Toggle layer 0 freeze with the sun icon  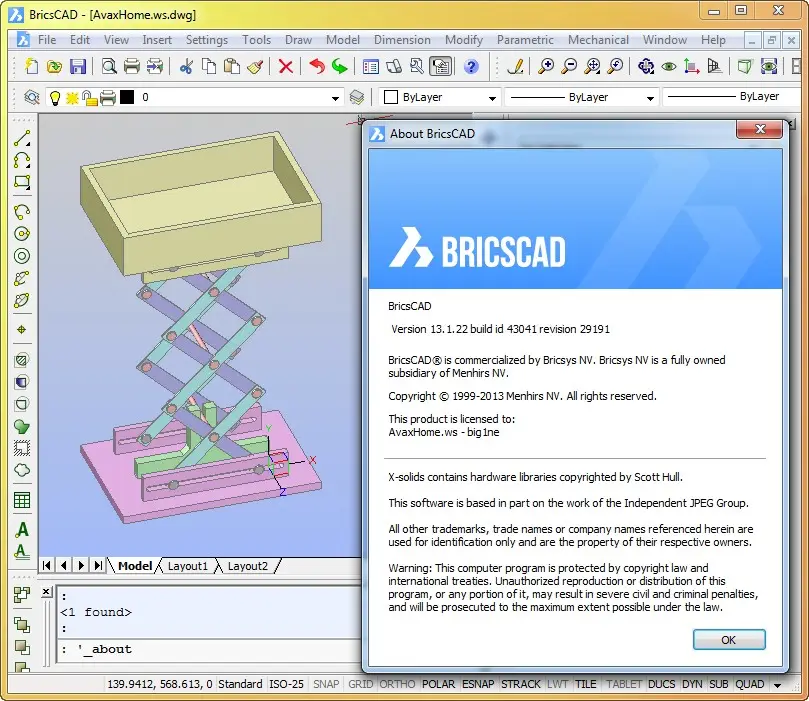(x=72, y=97)
